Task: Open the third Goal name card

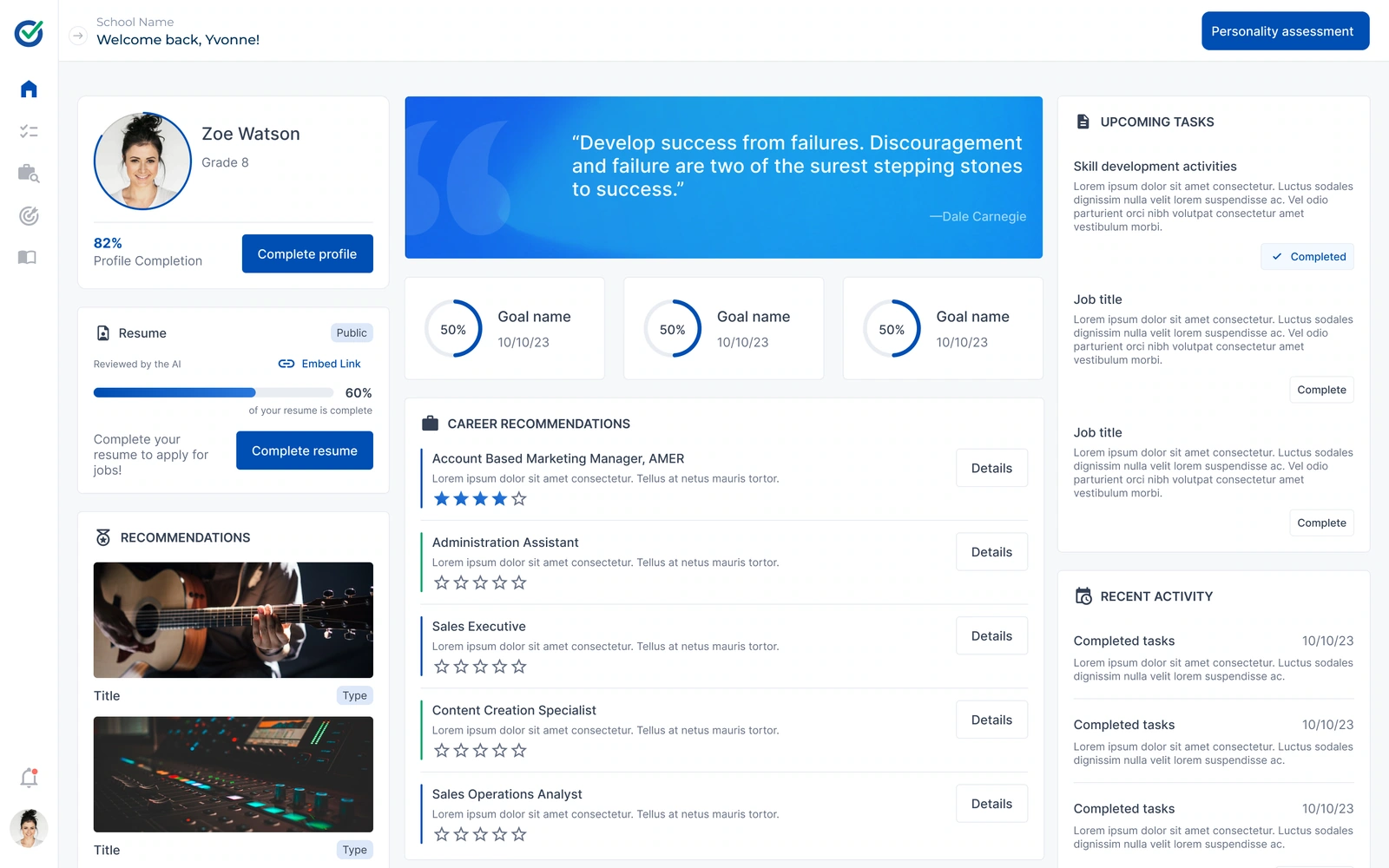Action: pos(943,328)
